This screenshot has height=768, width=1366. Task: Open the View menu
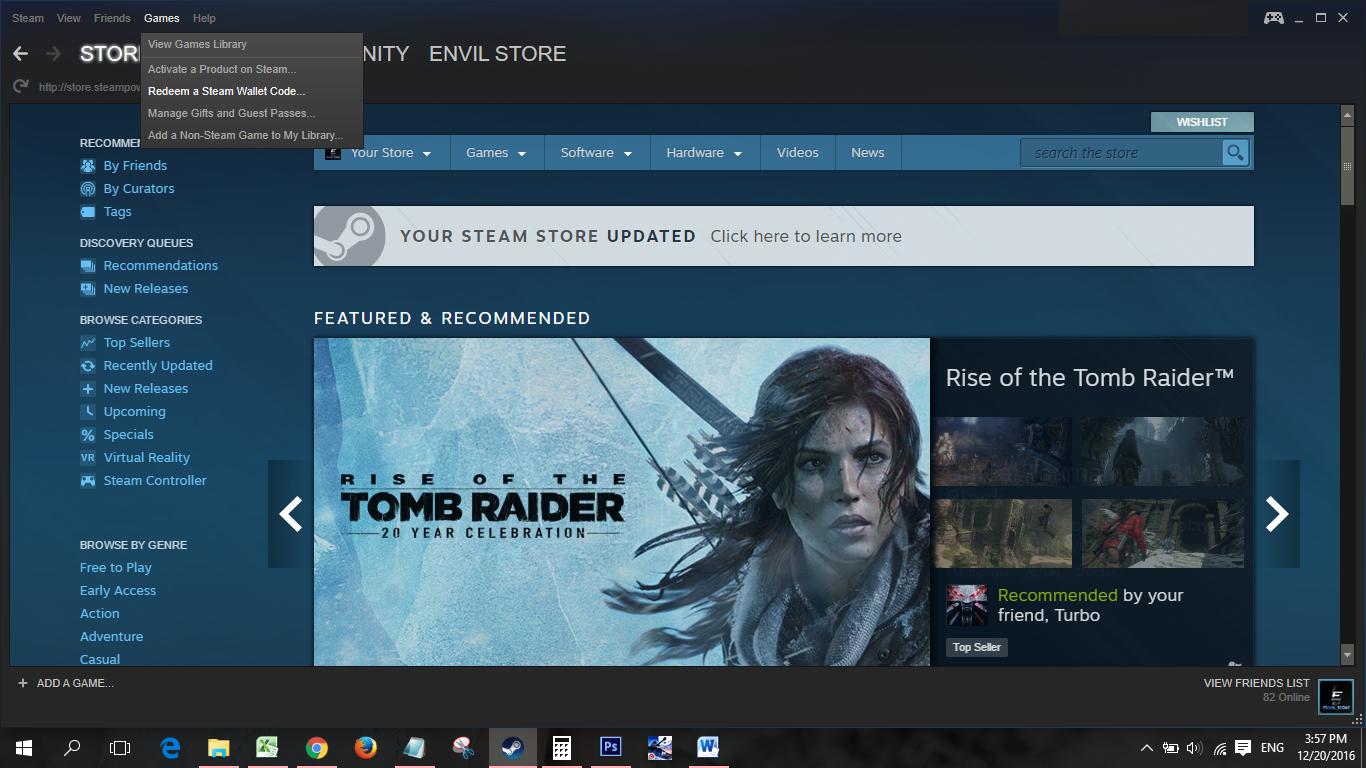tap(69, 18)
